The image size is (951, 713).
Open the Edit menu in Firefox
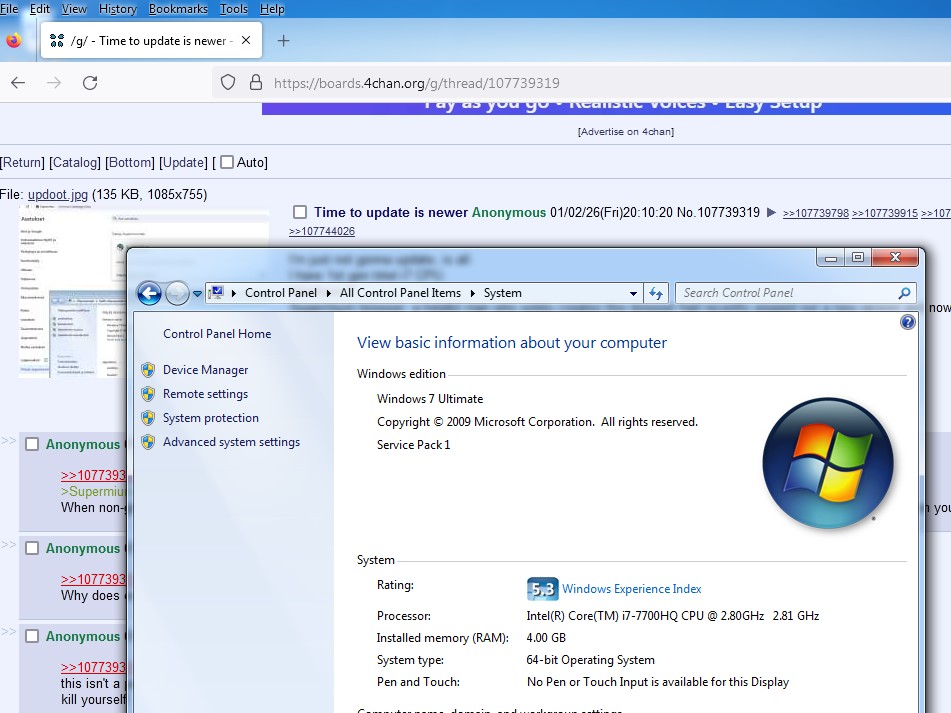point(40,9)
